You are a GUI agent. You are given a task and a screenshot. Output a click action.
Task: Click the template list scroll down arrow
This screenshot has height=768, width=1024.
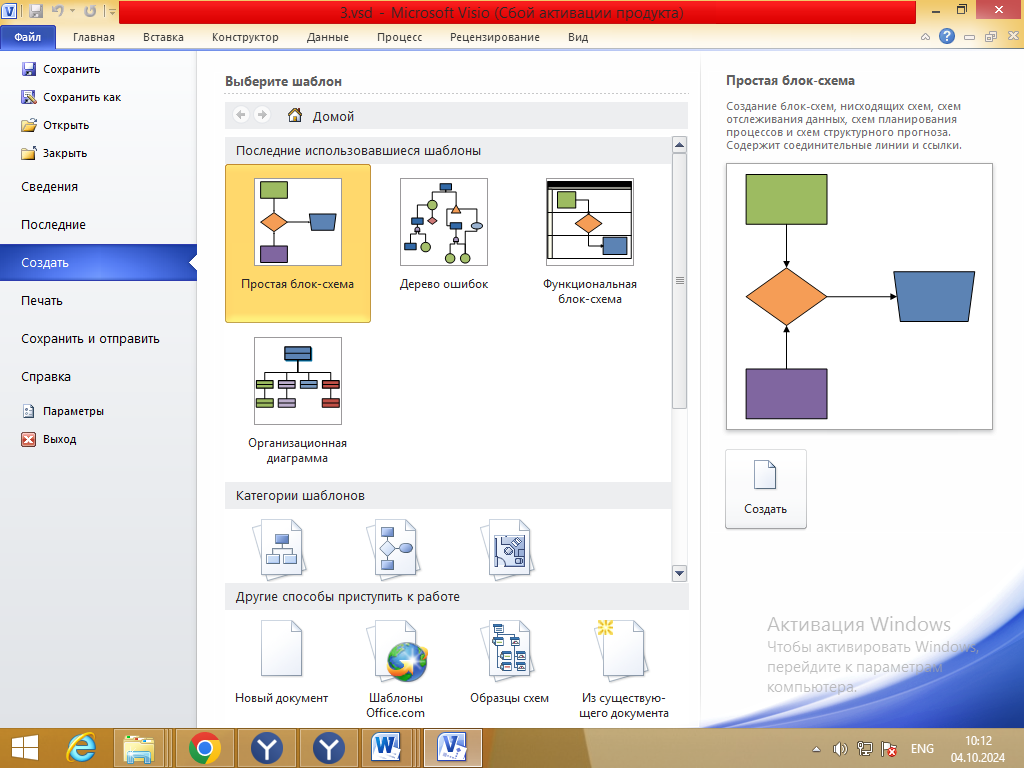(679, 573)
